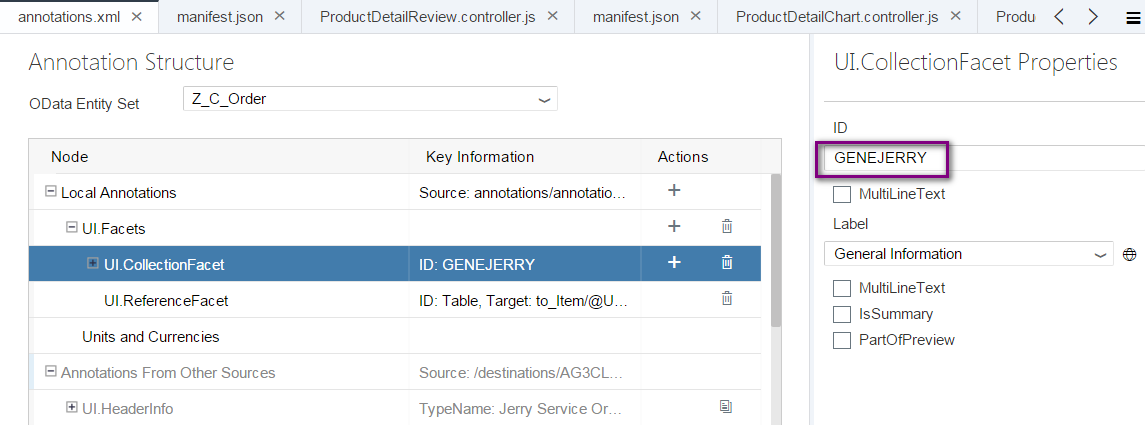Open the Label General Information dropdown
This screenshot has width=1145, height=425.
click(968, 254)
